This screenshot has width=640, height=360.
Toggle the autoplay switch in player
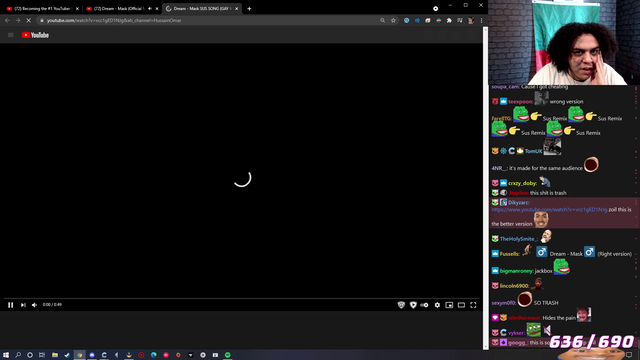pos(424,305)
